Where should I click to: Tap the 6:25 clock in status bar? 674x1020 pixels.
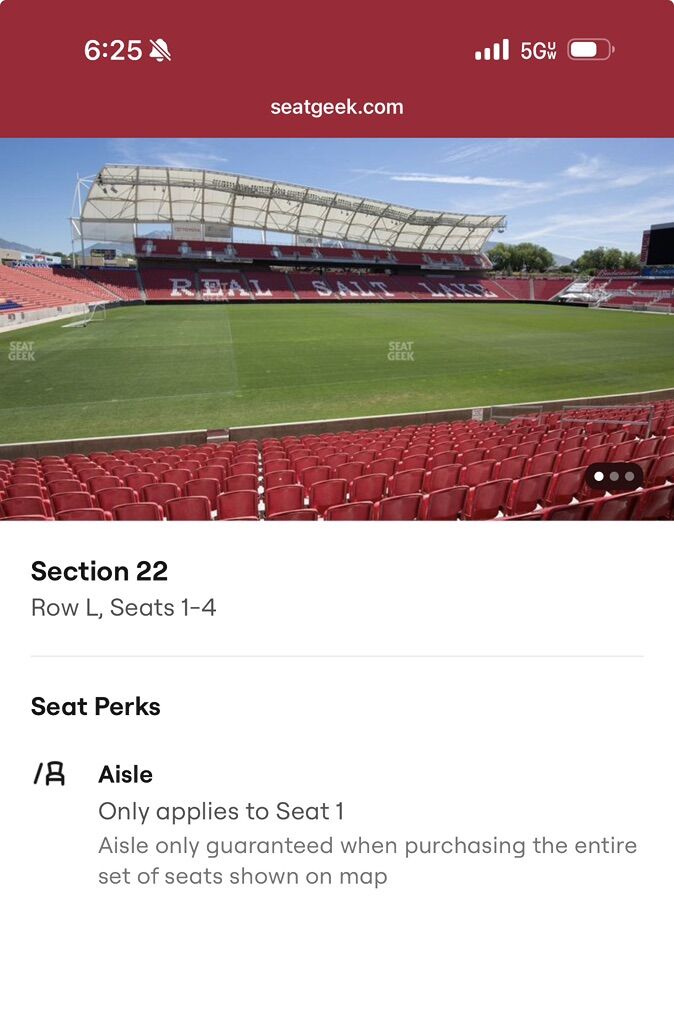pos(112,51)
